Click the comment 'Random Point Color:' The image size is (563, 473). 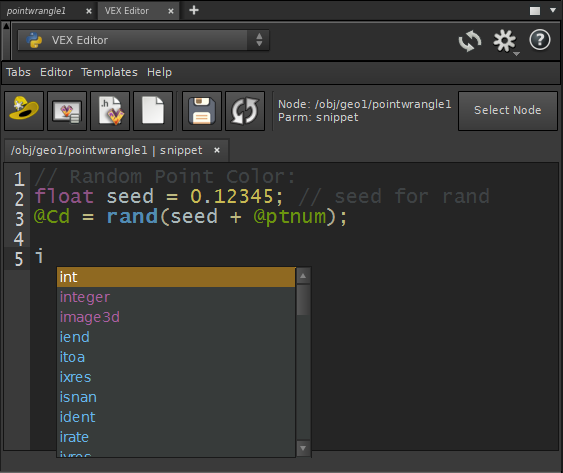(183, 176)
